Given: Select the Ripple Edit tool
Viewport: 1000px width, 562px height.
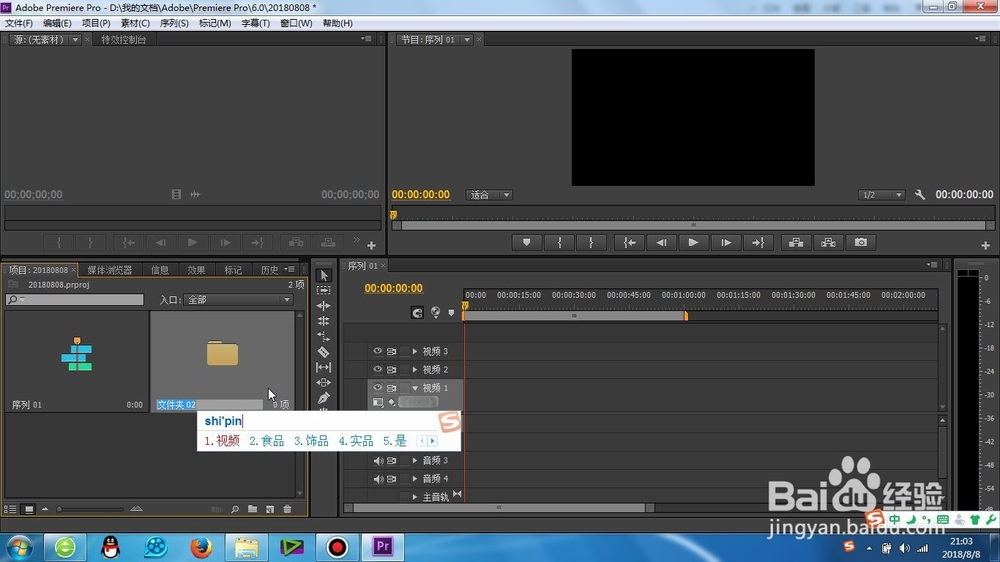Looking at the screenshot, I should click(324, 306).
